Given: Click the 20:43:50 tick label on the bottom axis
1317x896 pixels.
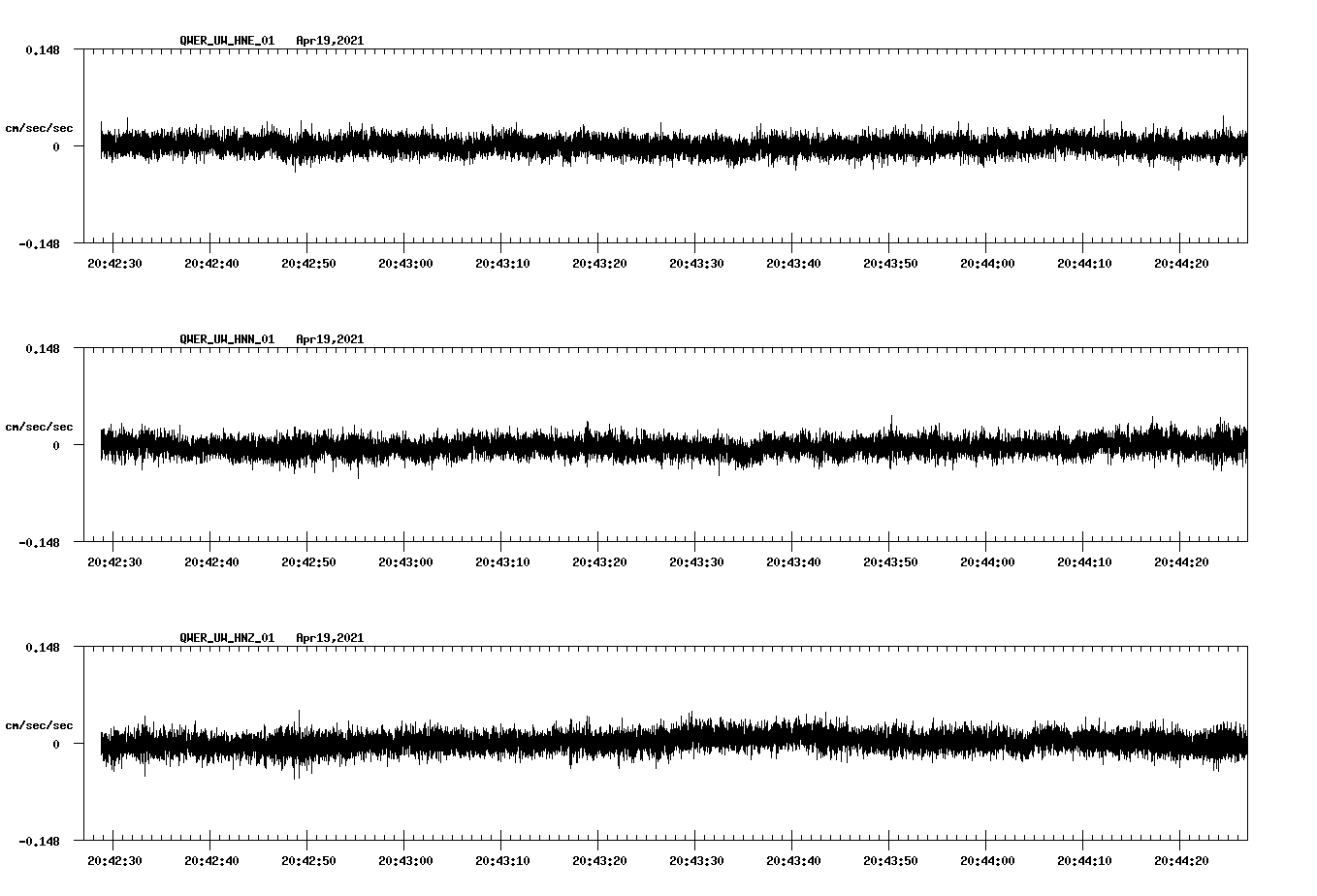Looking at the screenshot, I should [890, 859].
